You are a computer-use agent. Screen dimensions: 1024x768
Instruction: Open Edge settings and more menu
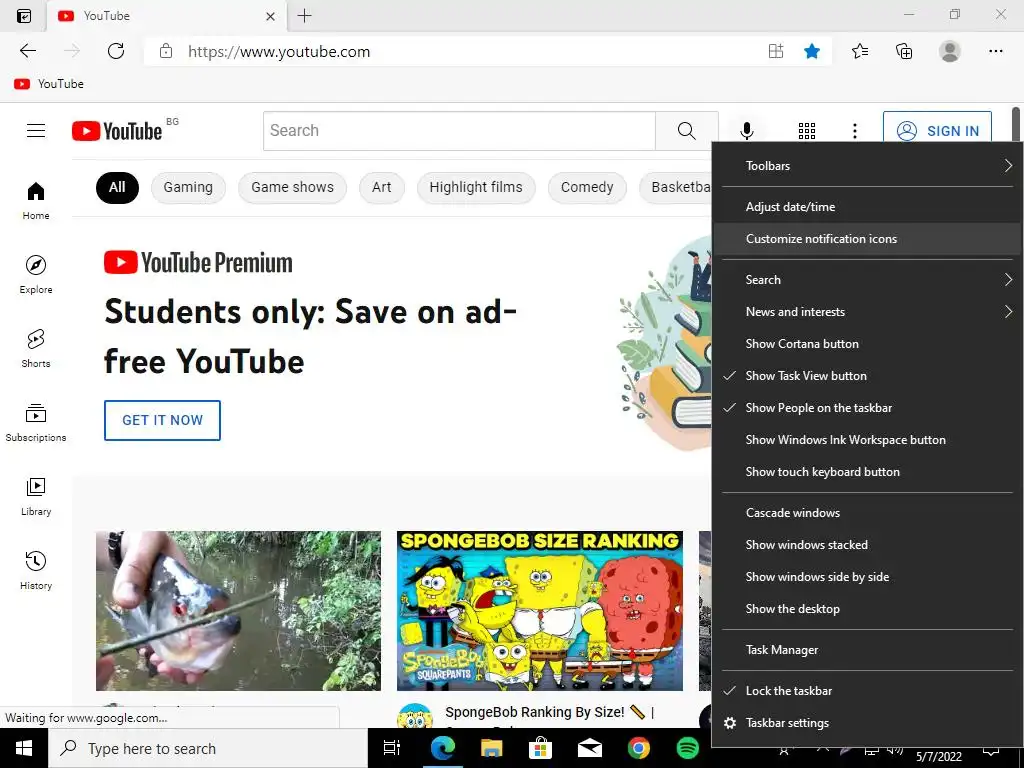[995, 51]
